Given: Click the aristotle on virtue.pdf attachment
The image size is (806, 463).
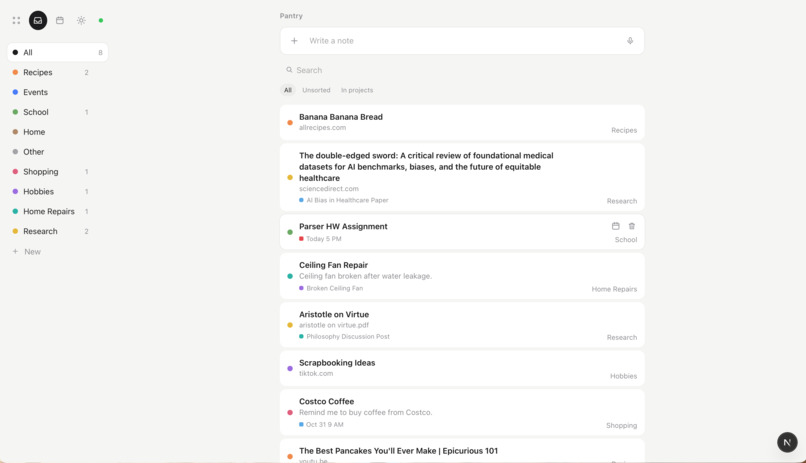Looking at the screenshot, I should point(334,325).
